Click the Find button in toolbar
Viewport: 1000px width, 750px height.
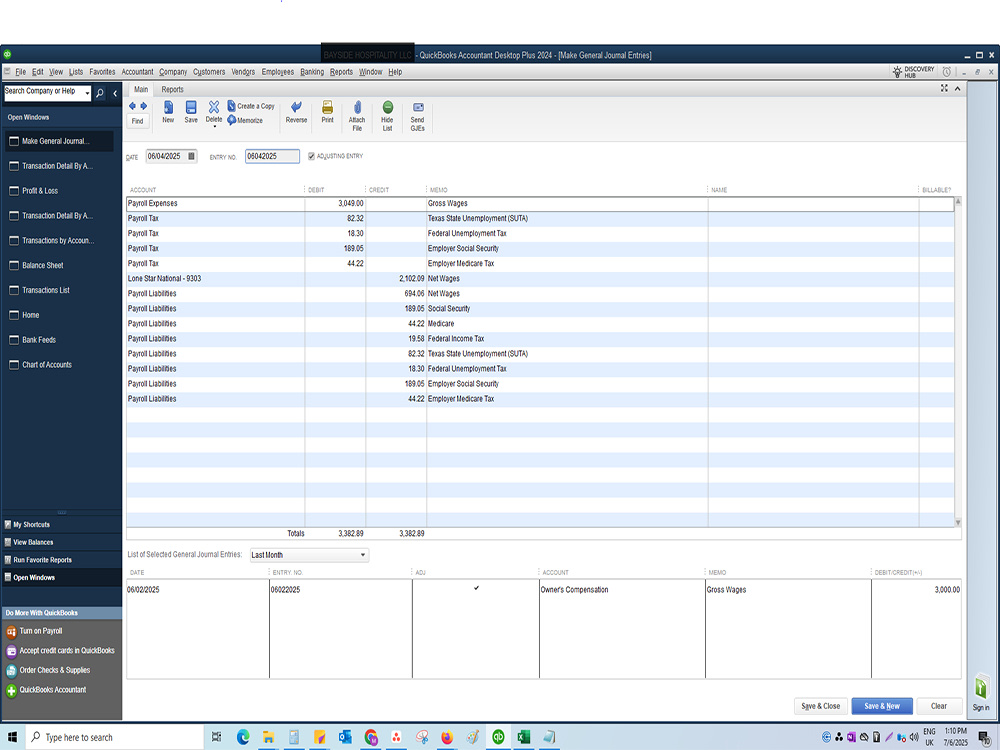[x=137, y=121]
